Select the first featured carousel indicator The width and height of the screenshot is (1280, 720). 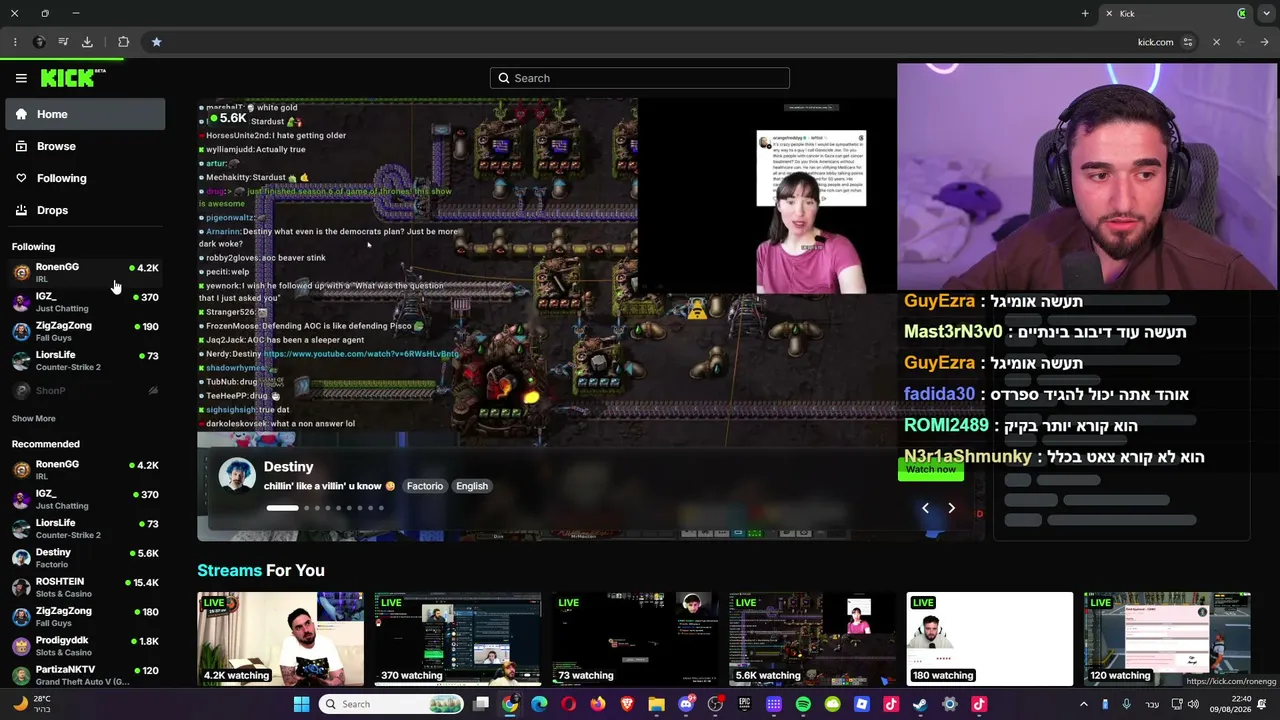282,508
